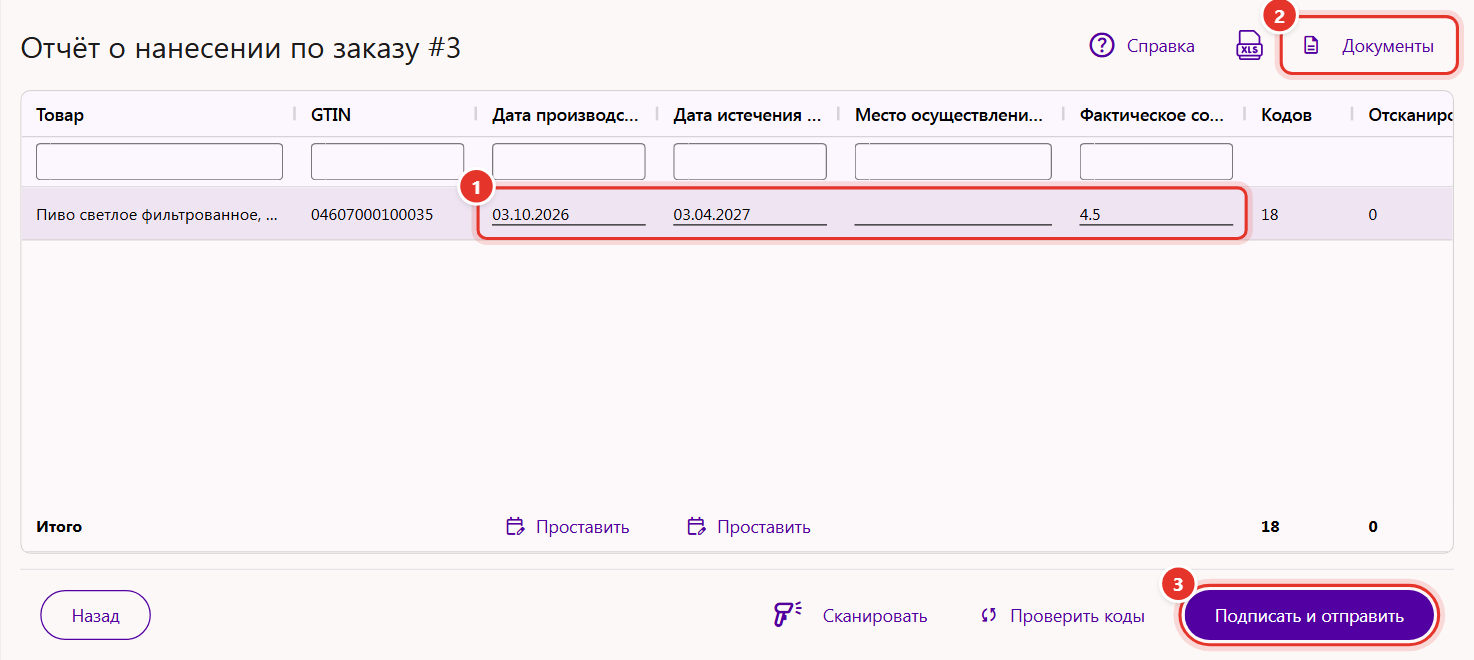
Task: Click the Сканировать link
Action: pyautogui.click(x=875, y=616)
